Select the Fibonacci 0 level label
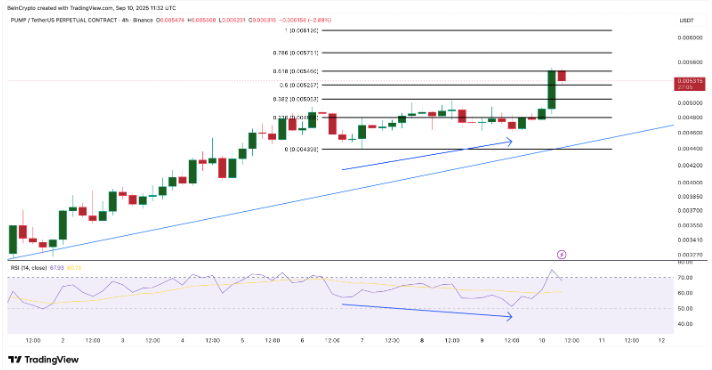The width and height of the screenshot is (712, 370). pos(302,149)
